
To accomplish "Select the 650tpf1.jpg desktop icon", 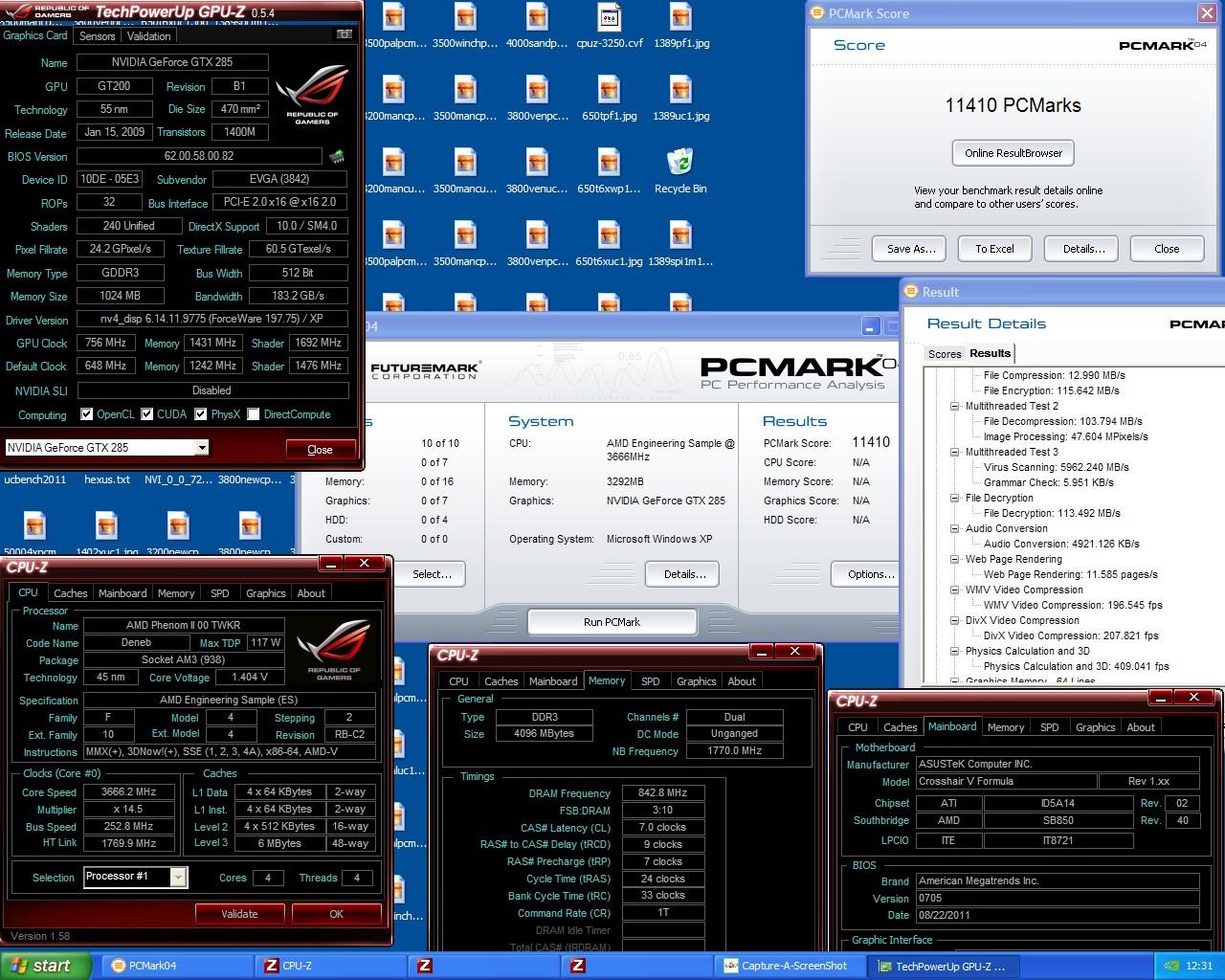I will click(610, 100).
